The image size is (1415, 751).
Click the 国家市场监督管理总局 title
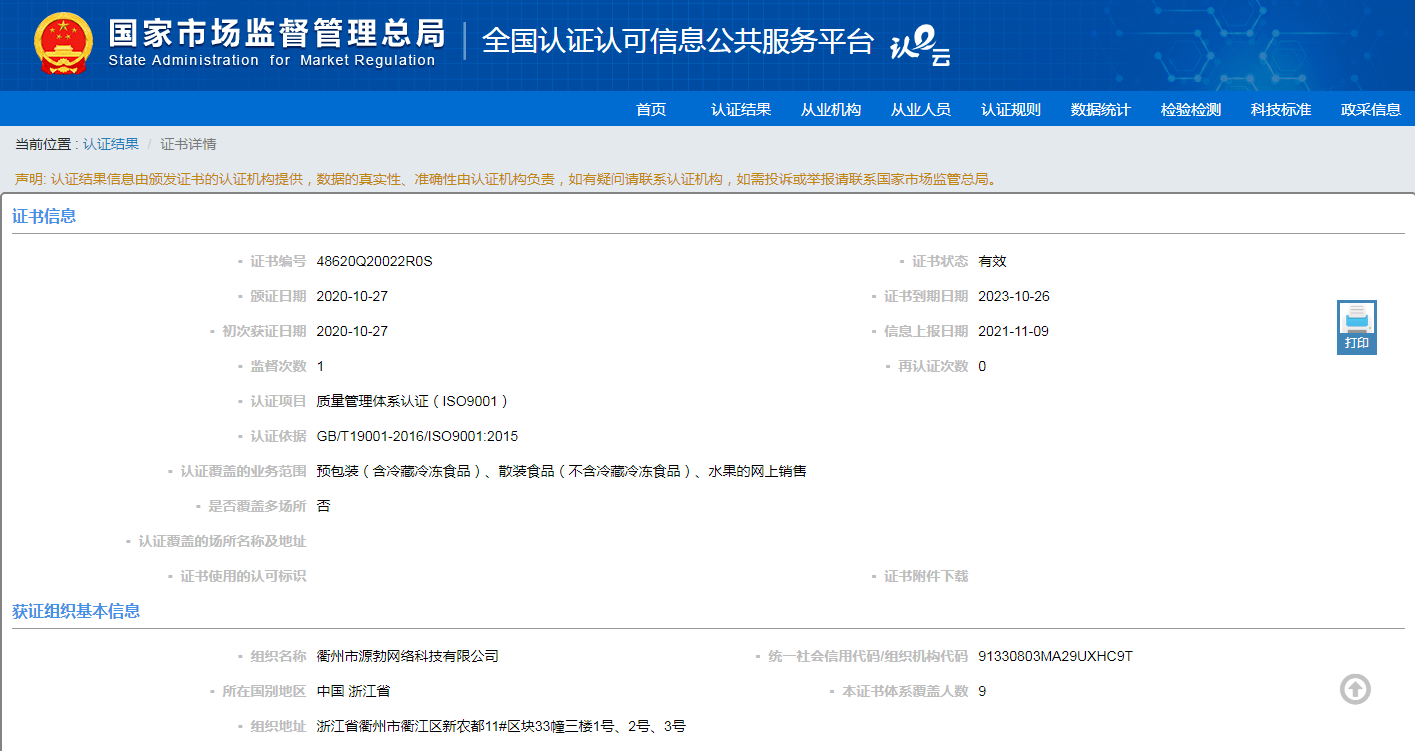[276, 33]
